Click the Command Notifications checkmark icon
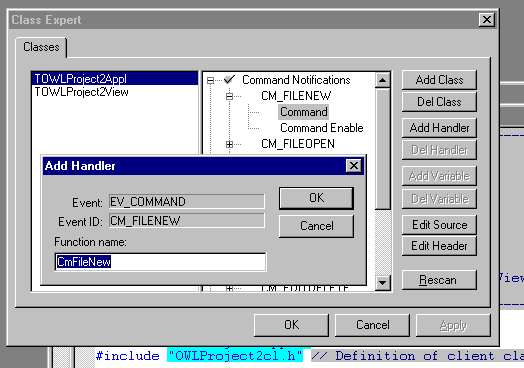The width and height of the screenshot is (524, 368). pyautogui.click(x=229, y=80)
